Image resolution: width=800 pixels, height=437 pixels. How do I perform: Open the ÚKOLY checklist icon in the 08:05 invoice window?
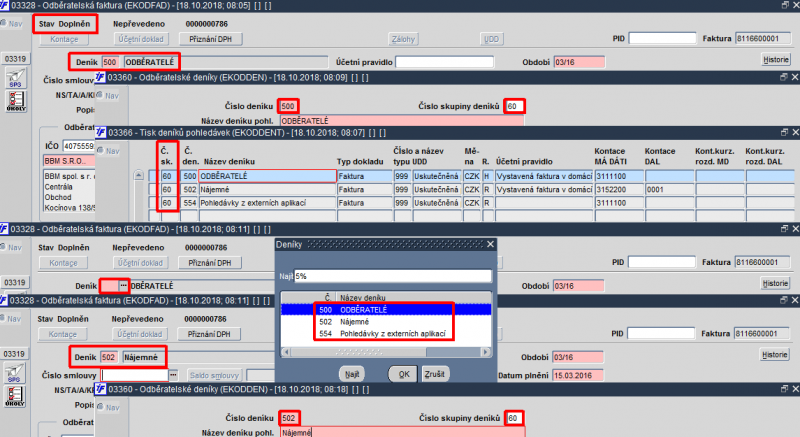[16, 101]
